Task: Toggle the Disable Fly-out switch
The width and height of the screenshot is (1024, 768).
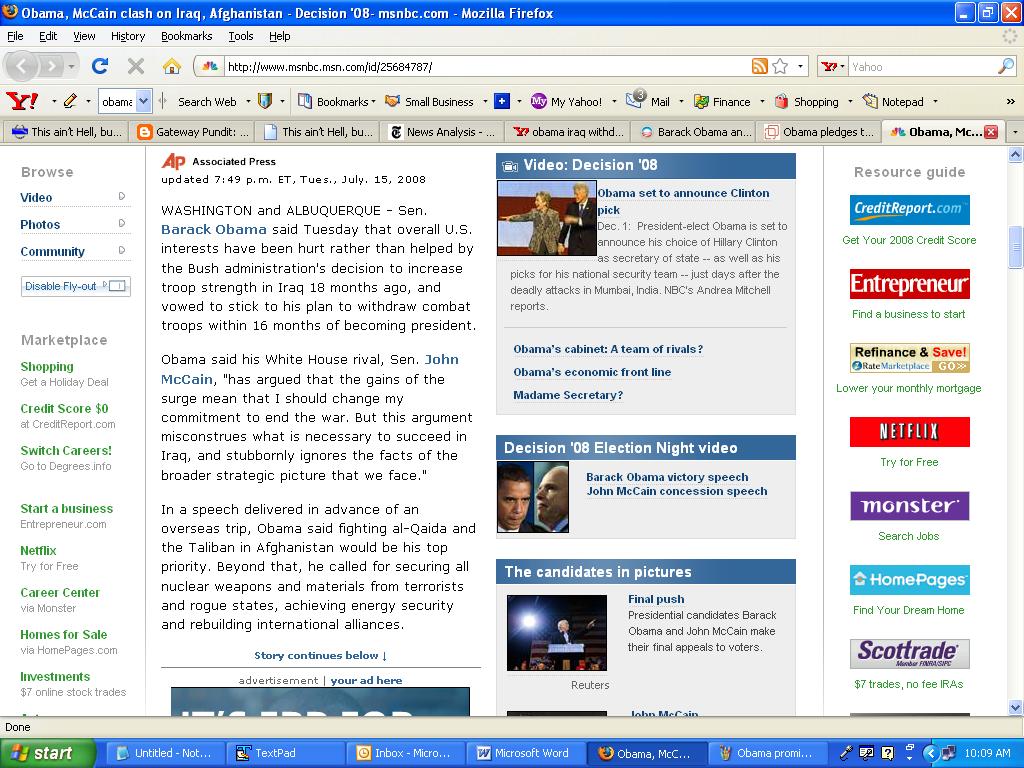Action: tap(117, 286)
